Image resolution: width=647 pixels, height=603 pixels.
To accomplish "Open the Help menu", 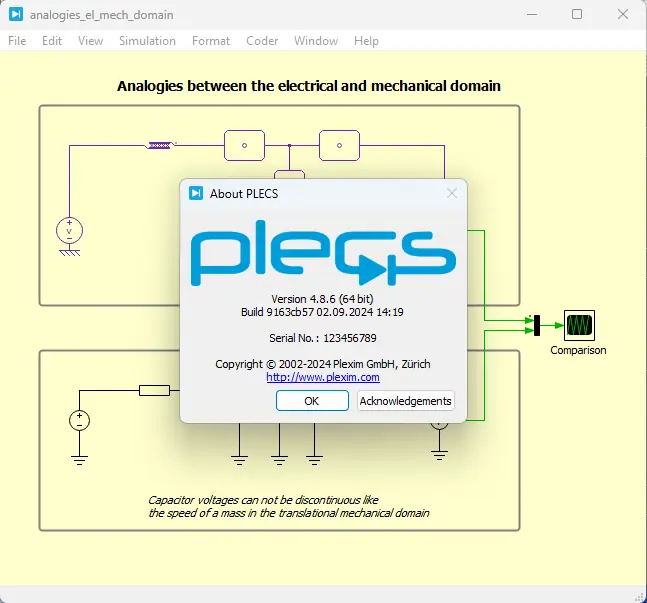I will (366, 41).
